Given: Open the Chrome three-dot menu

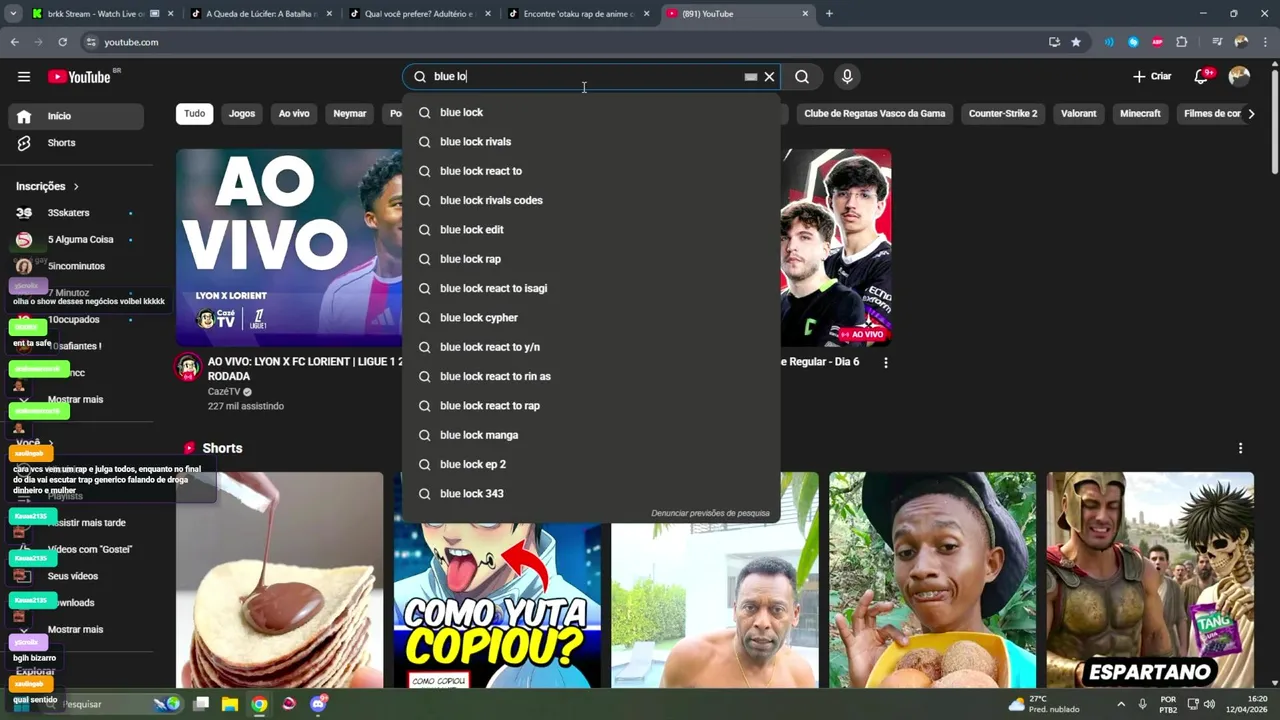Looking at the screenshot, I should tap(1265, 42).
